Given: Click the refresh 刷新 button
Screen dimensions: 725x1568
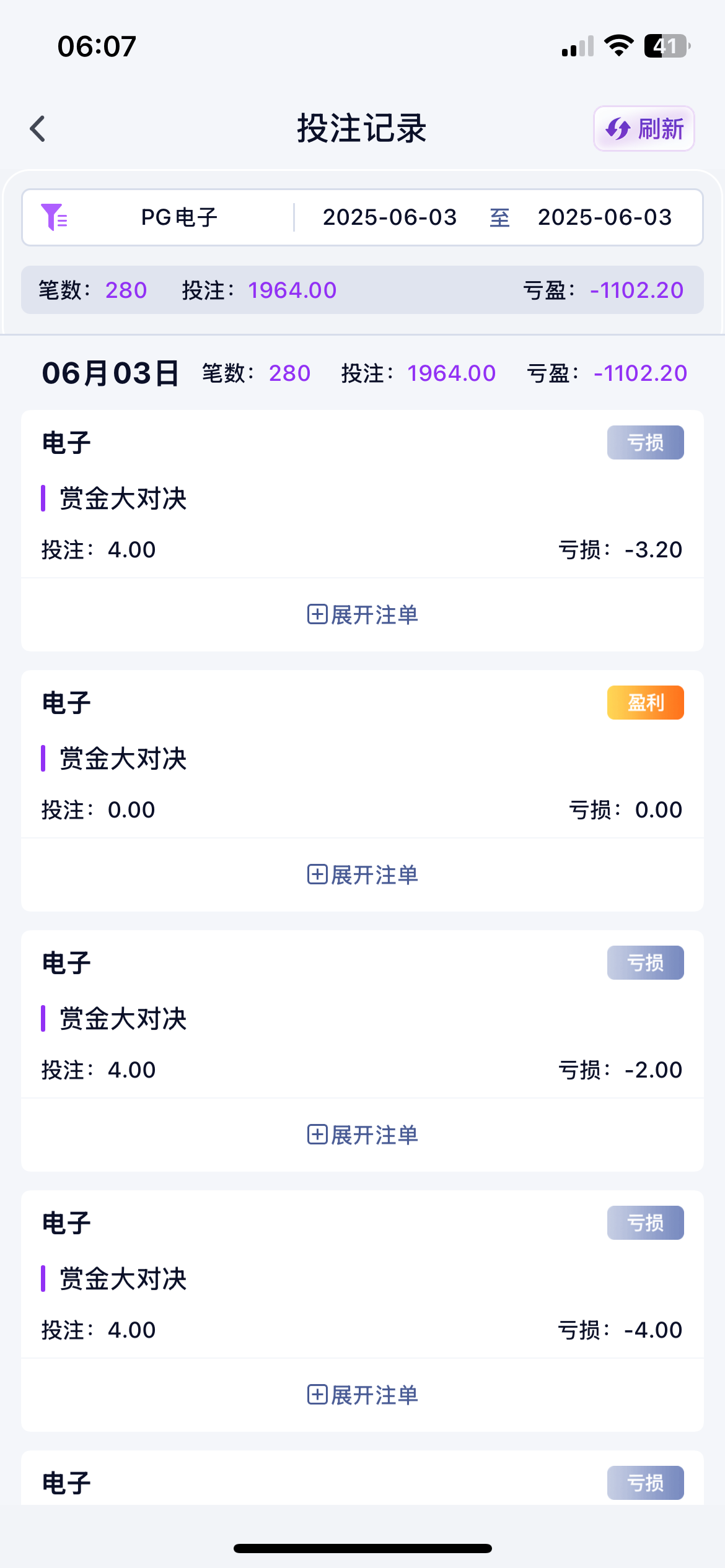Looking at the screenshot, I should point(644,129).
